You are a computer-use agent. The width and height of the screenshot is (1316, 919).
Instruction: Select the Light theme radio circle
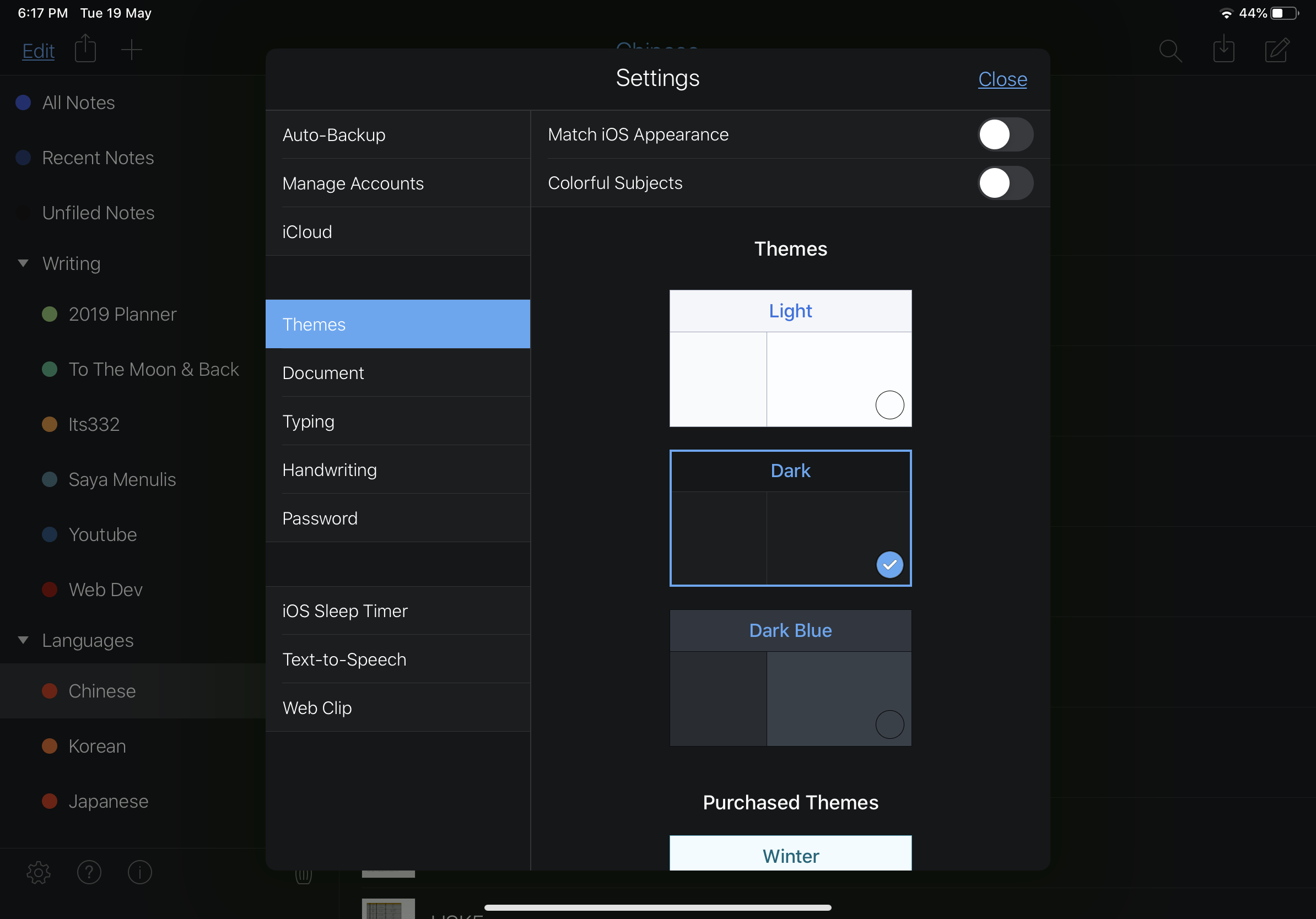[889, 405]
